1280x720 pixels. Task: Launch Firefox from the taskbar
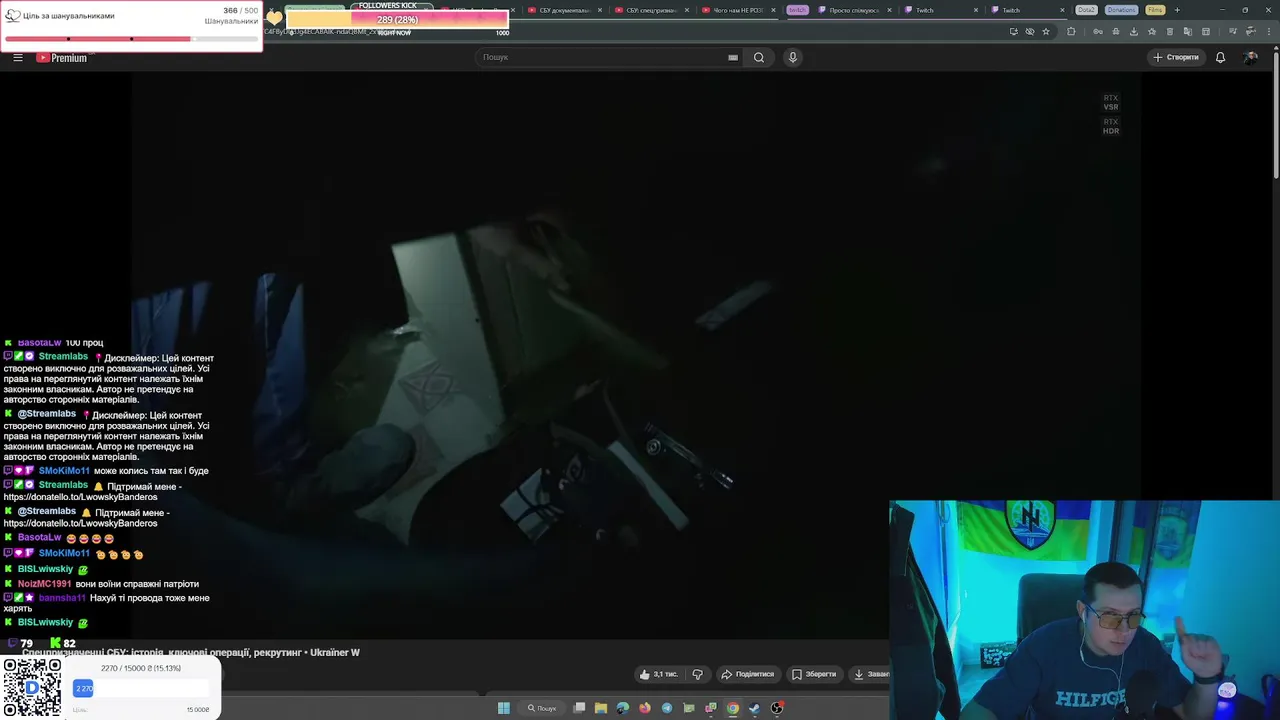coord(645,708)
